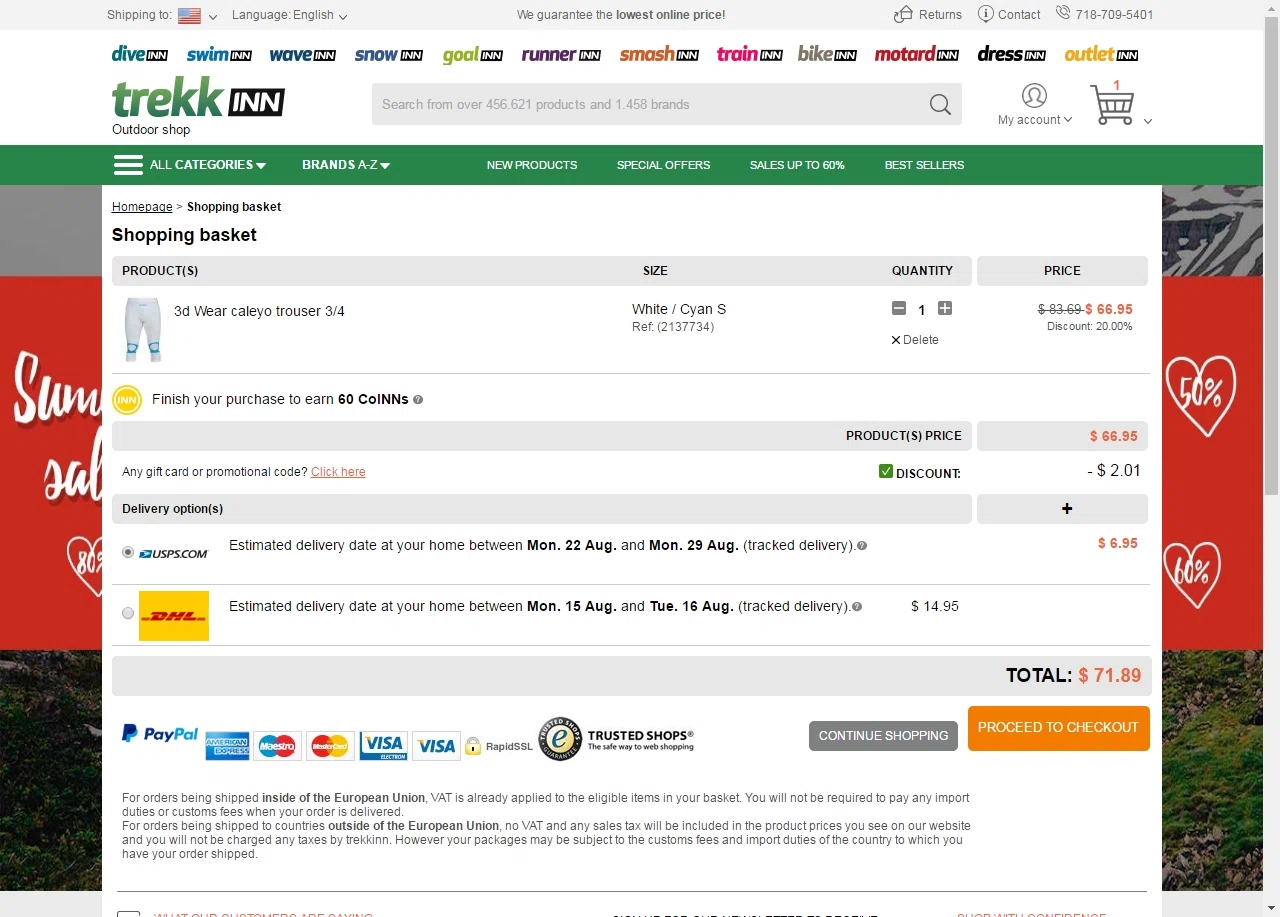Click the RapidSSL lock badge
The height and width of the screenshot is (917, 1280).
click(x=501, y=746)
